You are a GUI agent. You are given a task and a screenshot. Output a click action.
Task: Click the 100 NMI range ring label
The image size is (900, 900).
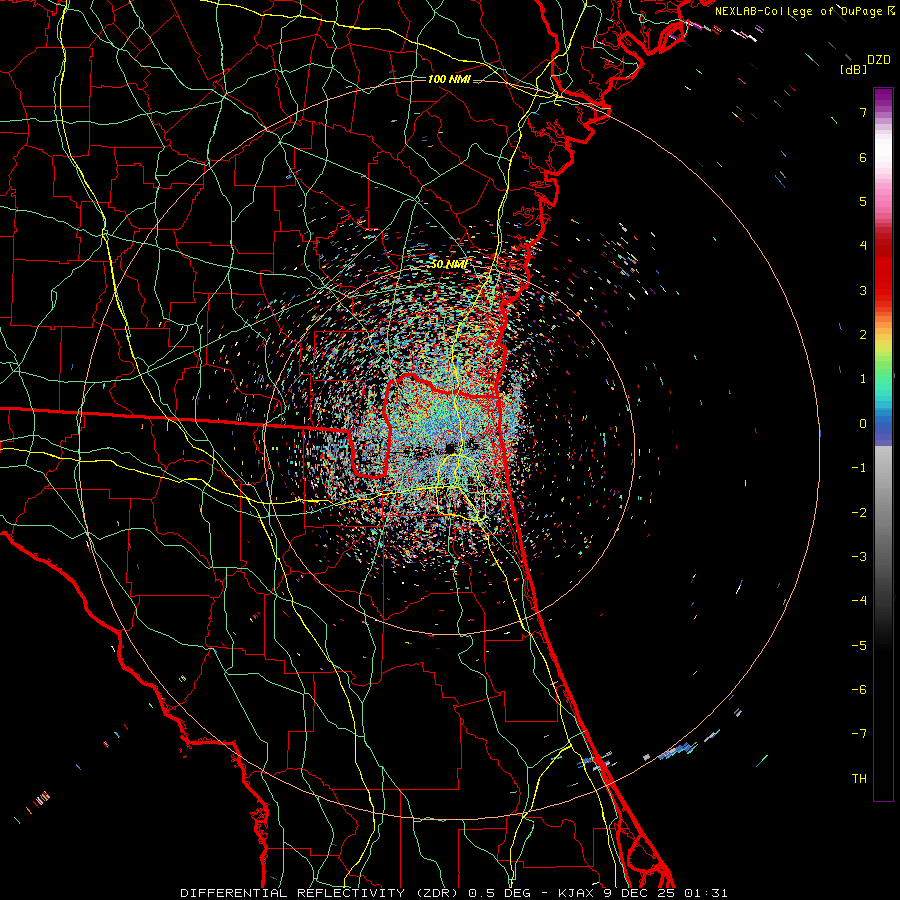pos(449,79)
